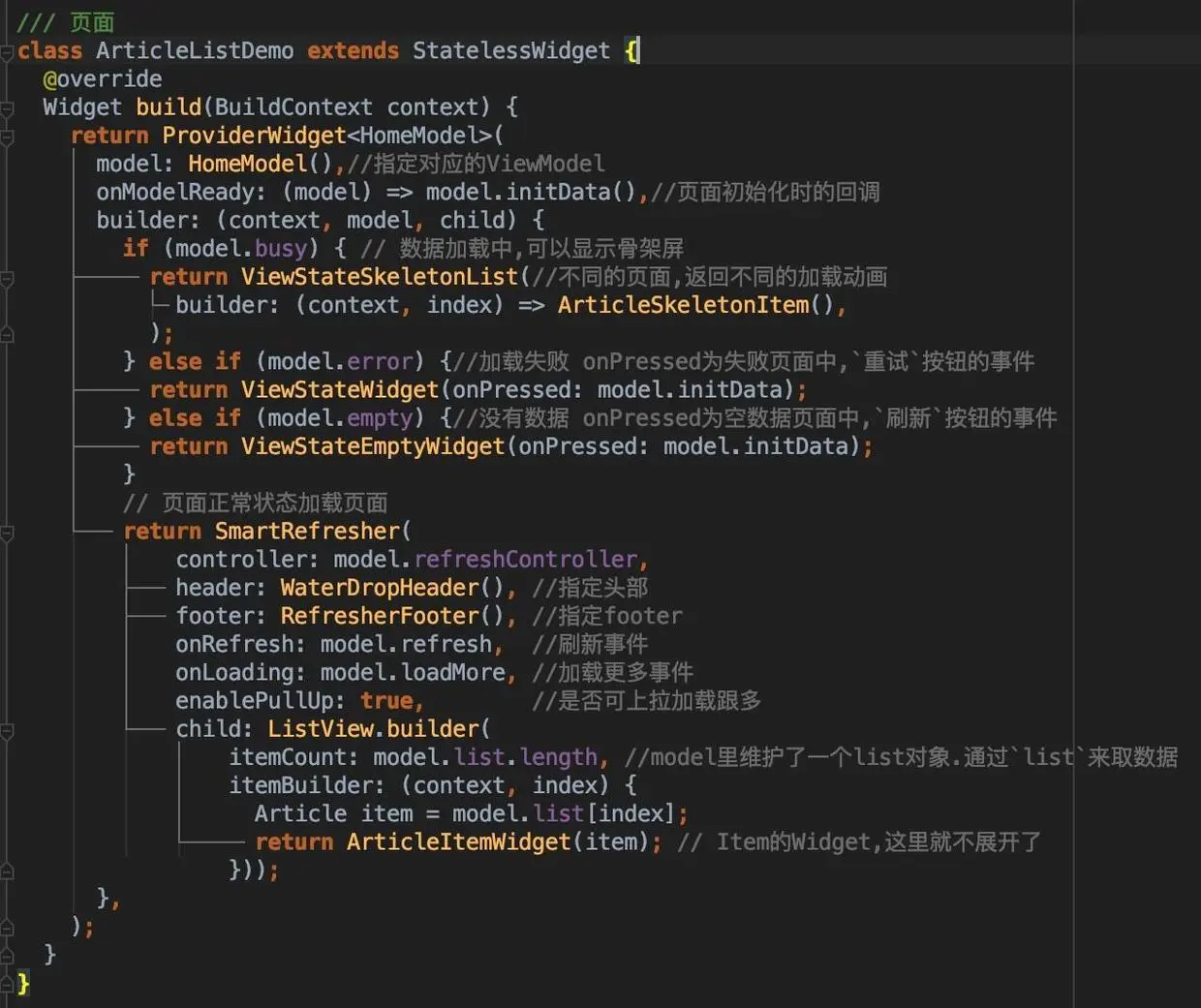
Task: Click 'onPressed: model.initData' in ViewStateWidget call
Action: coord(617,390)
